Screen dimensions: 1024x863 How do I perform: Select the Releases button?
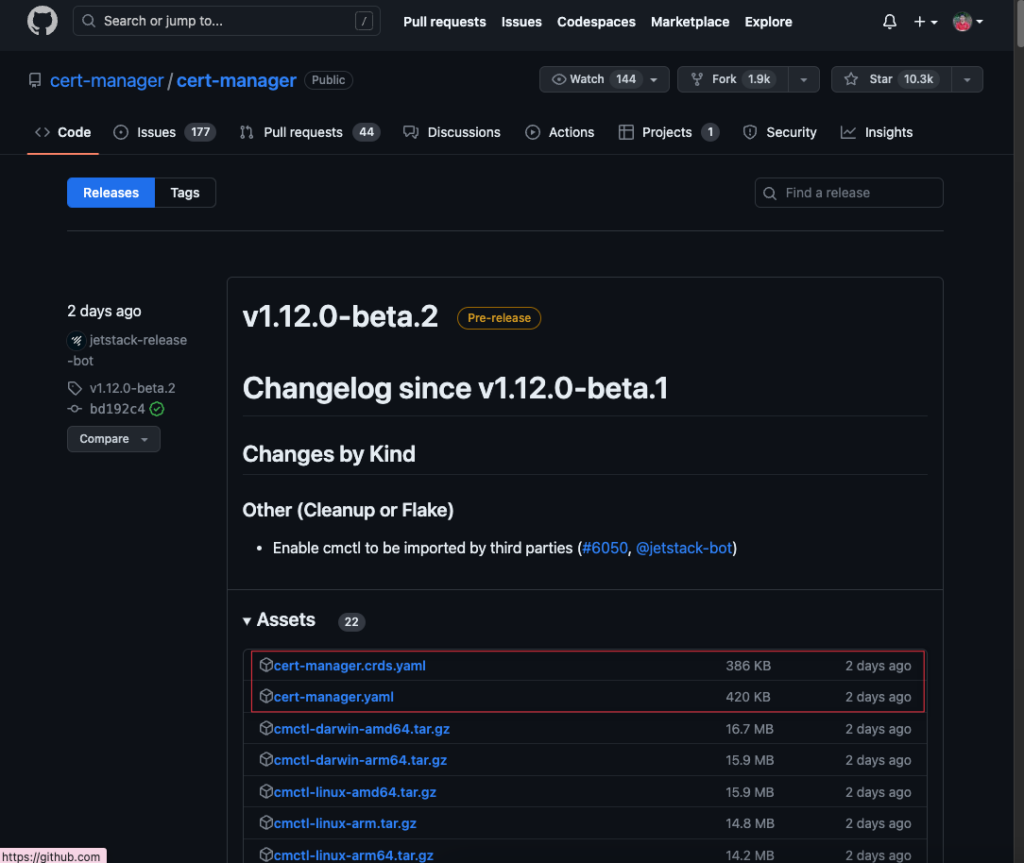pos(111,193)
